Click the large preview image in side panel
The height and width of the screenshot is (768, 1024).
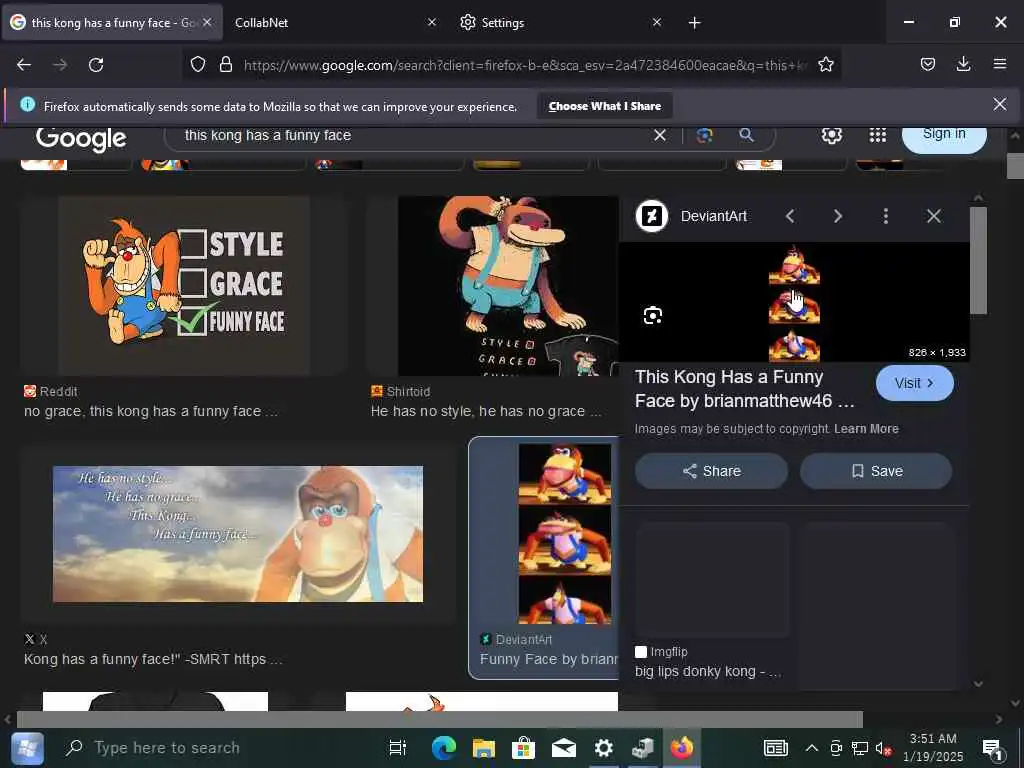[x=794, y=302]
